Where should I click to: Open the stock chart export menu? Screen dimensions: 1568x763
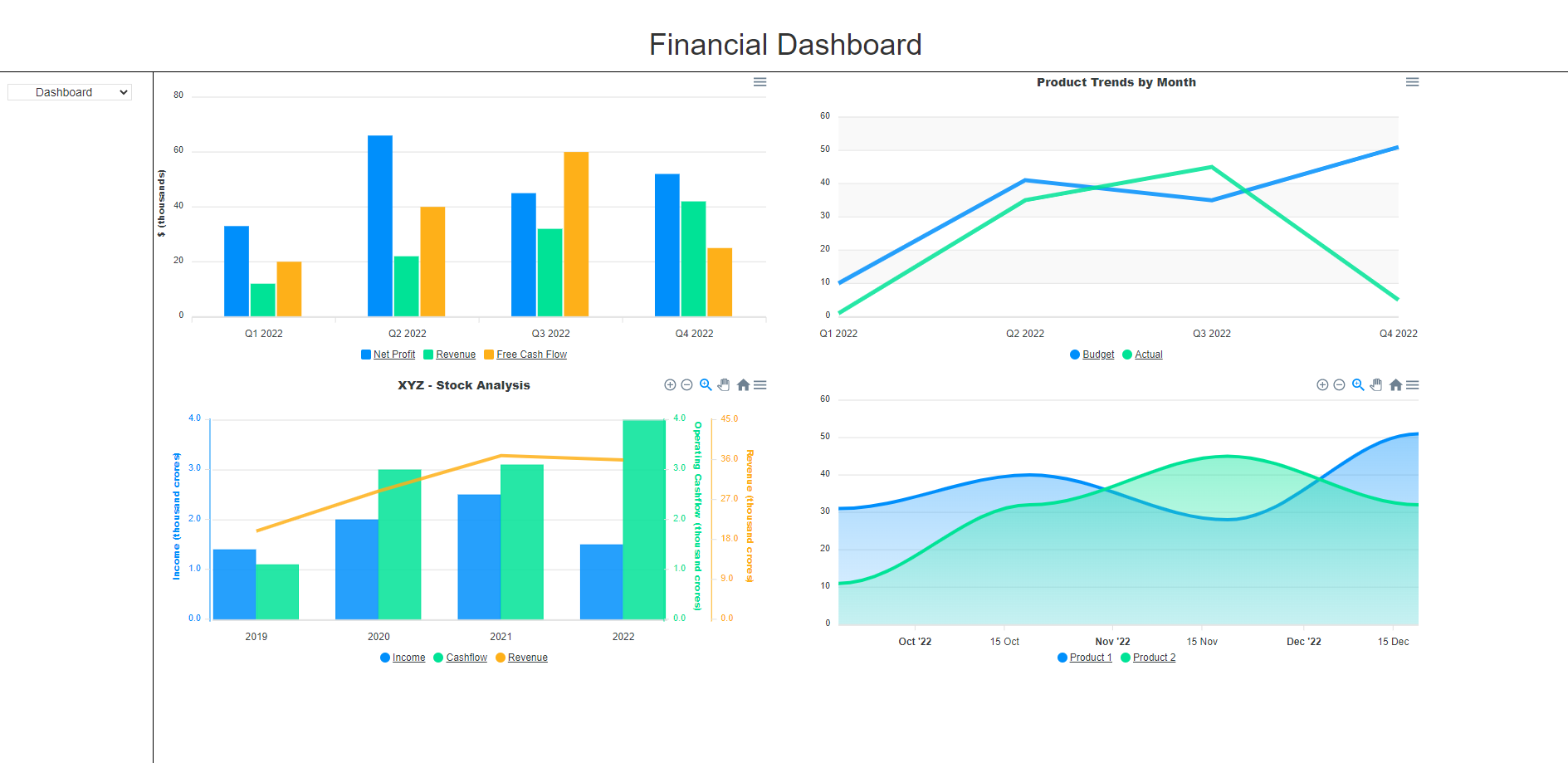point(760,385)
